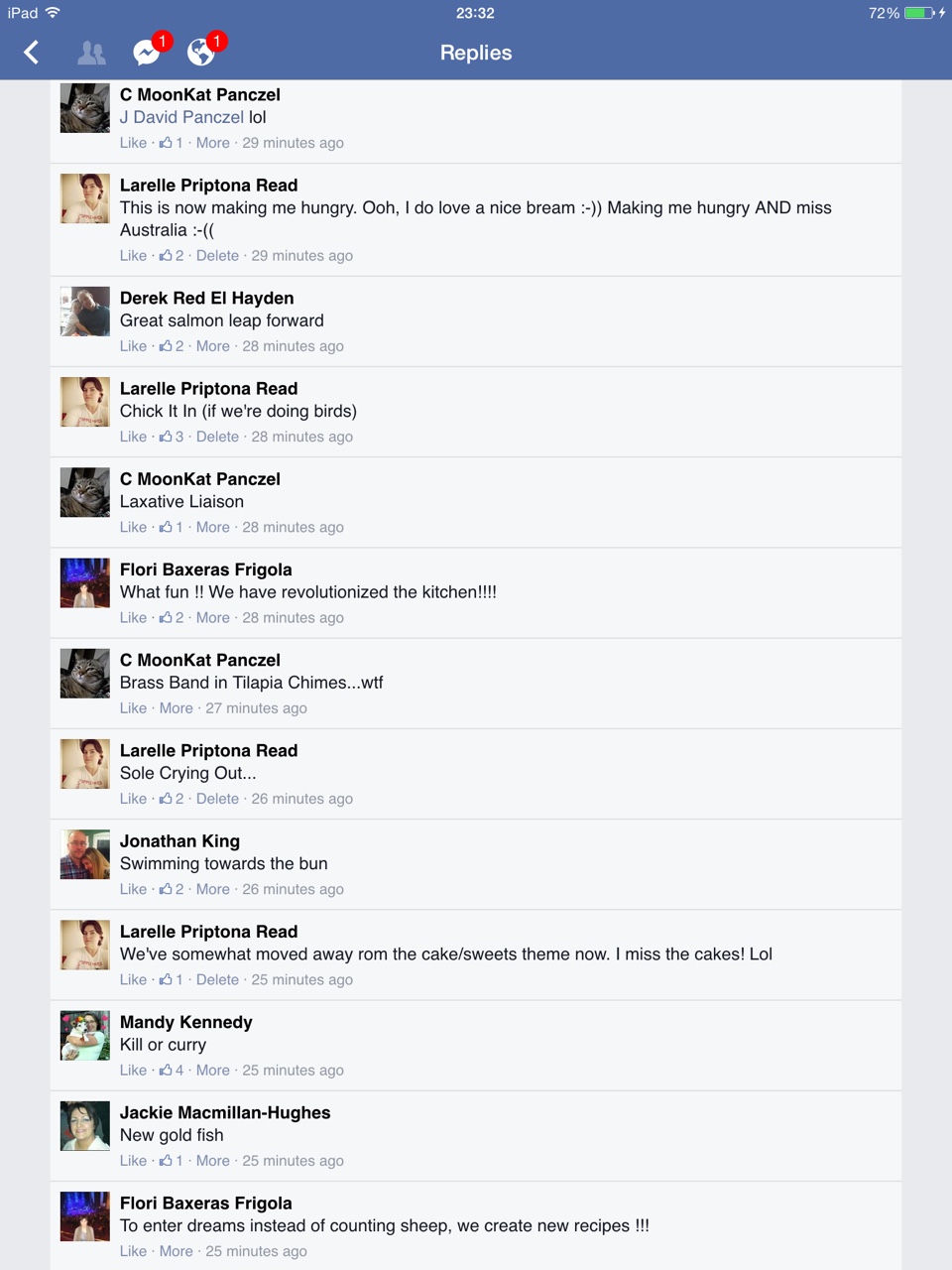Open More options on "Brass Band in Tilapia Chimes"

coord(176,708)
